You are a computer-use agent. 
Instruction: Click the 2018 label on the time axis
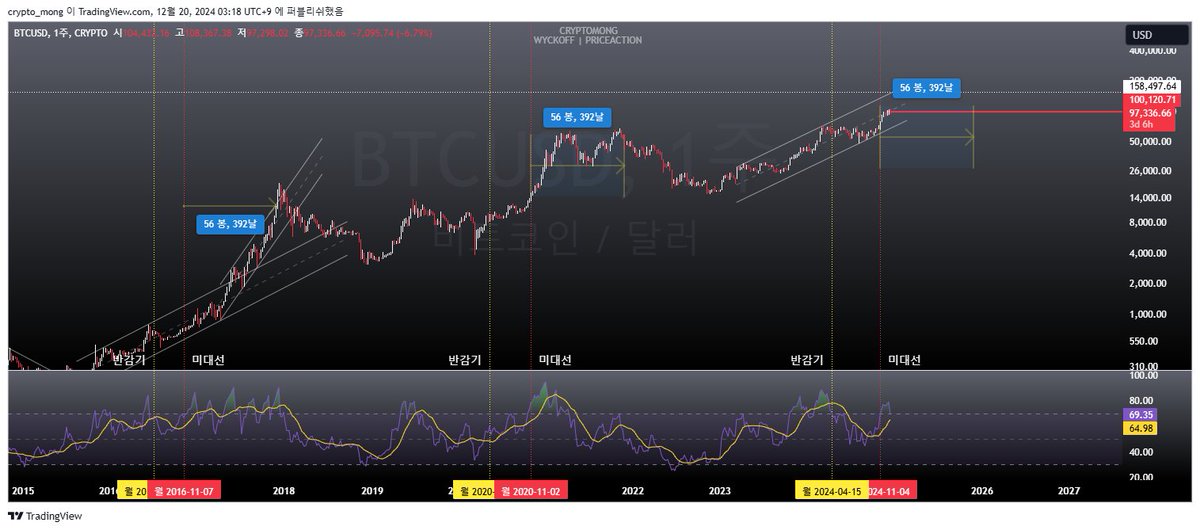[x=284, y=491]
